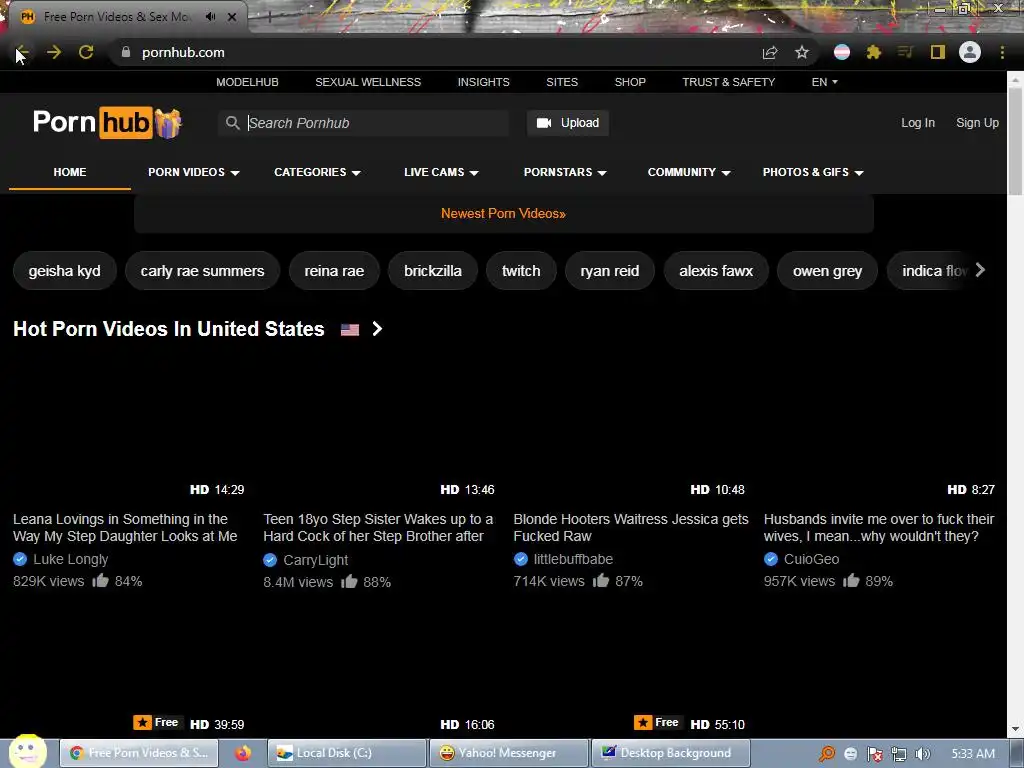The height and width of the screenshot is (768, 1024).
Task: Switch to Local Disk (C:) in the taskbar
Action: click(346, 753)
